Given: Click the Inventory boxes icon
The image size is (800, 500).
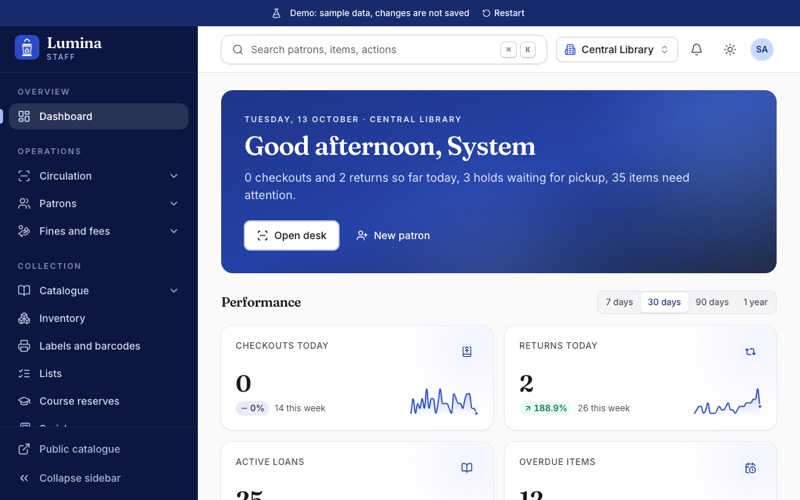Looking at the screenshot, I should [x=24, y=318].
